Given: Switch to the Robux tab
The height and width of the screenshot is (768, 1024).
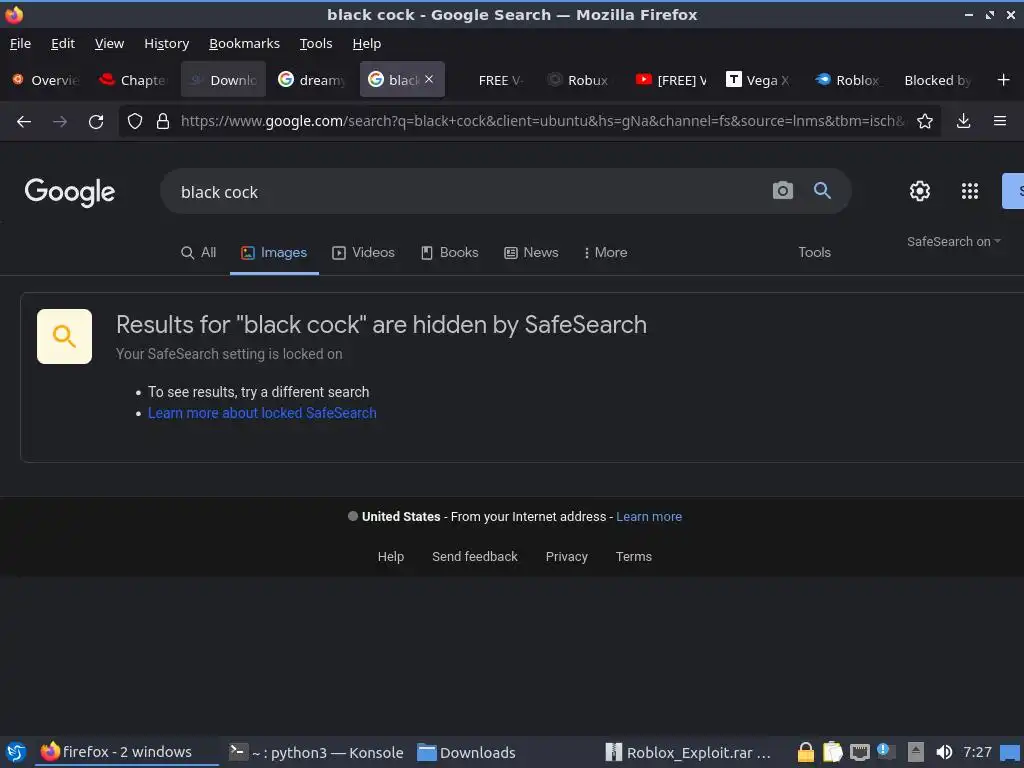Looking at the screenshot, I should coord(580,80).
